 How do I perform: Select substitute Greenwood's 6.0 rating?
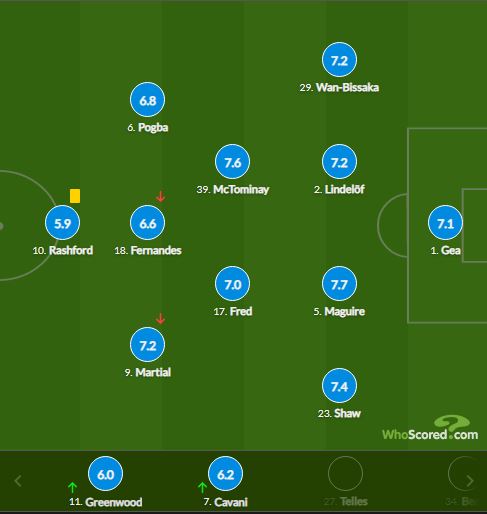tap(105, 474)
